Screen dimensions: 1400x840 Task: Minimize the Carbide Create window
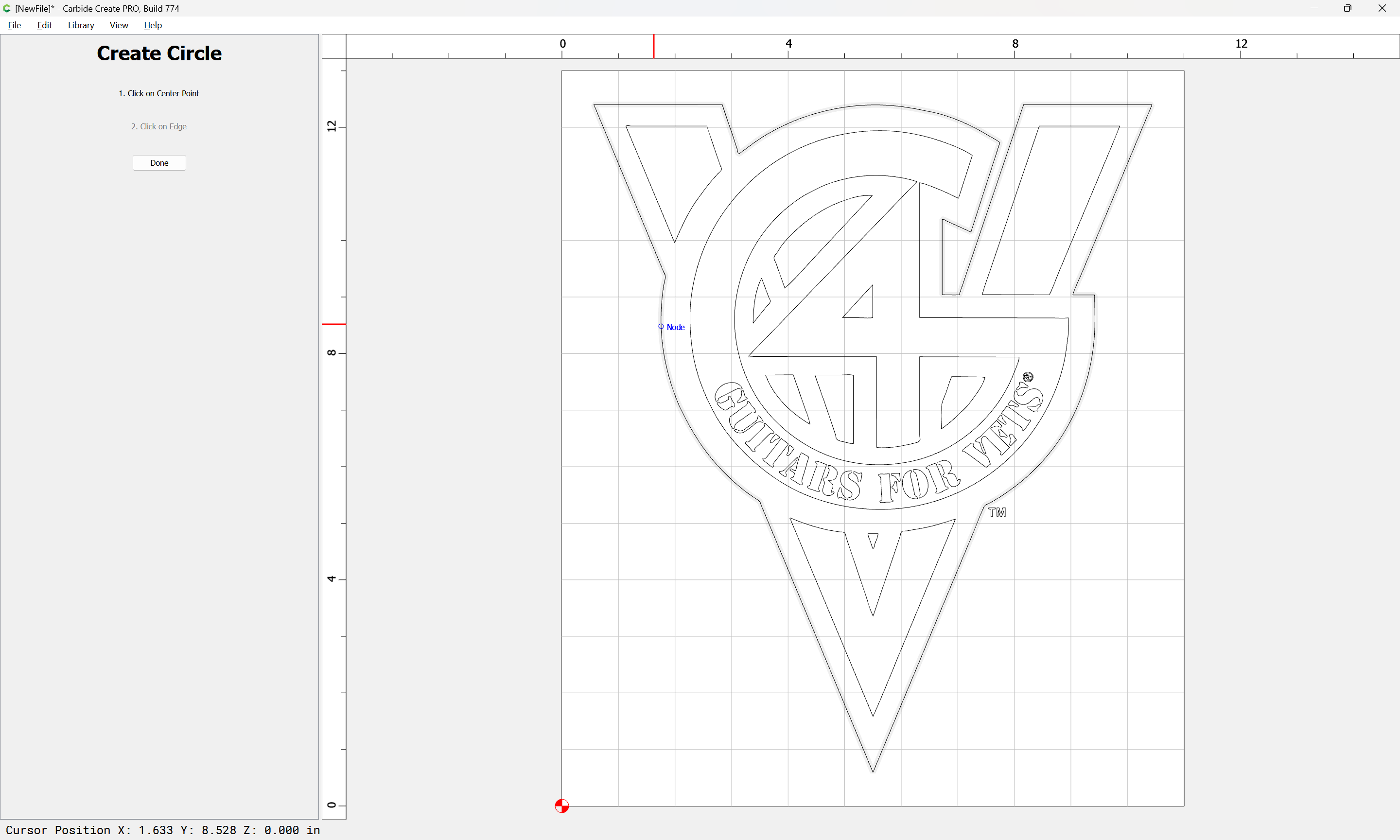[1314, 8]
